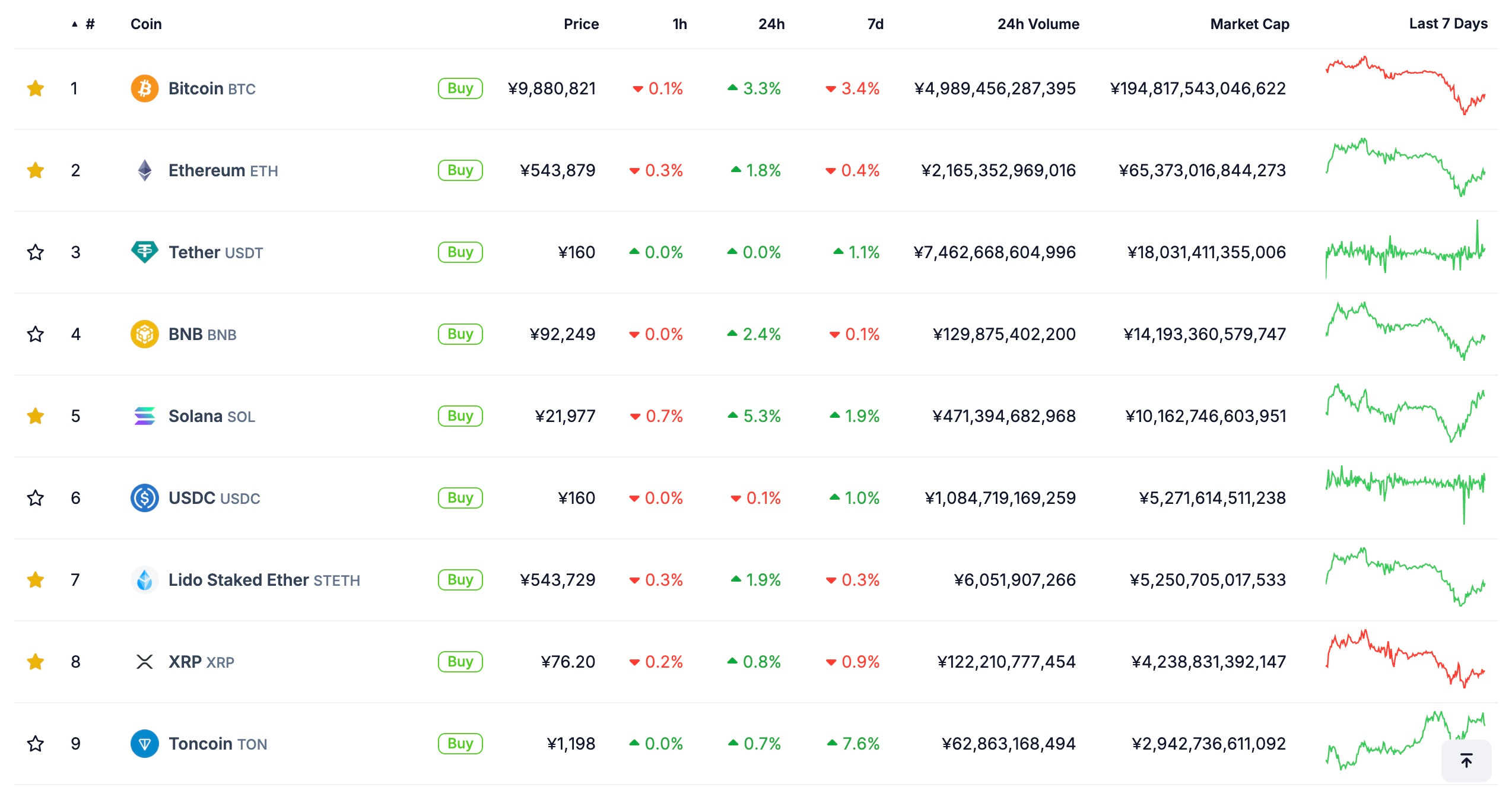Sort by Market Cap column header
The image size is (1512, 787).
pos(1250,24)
